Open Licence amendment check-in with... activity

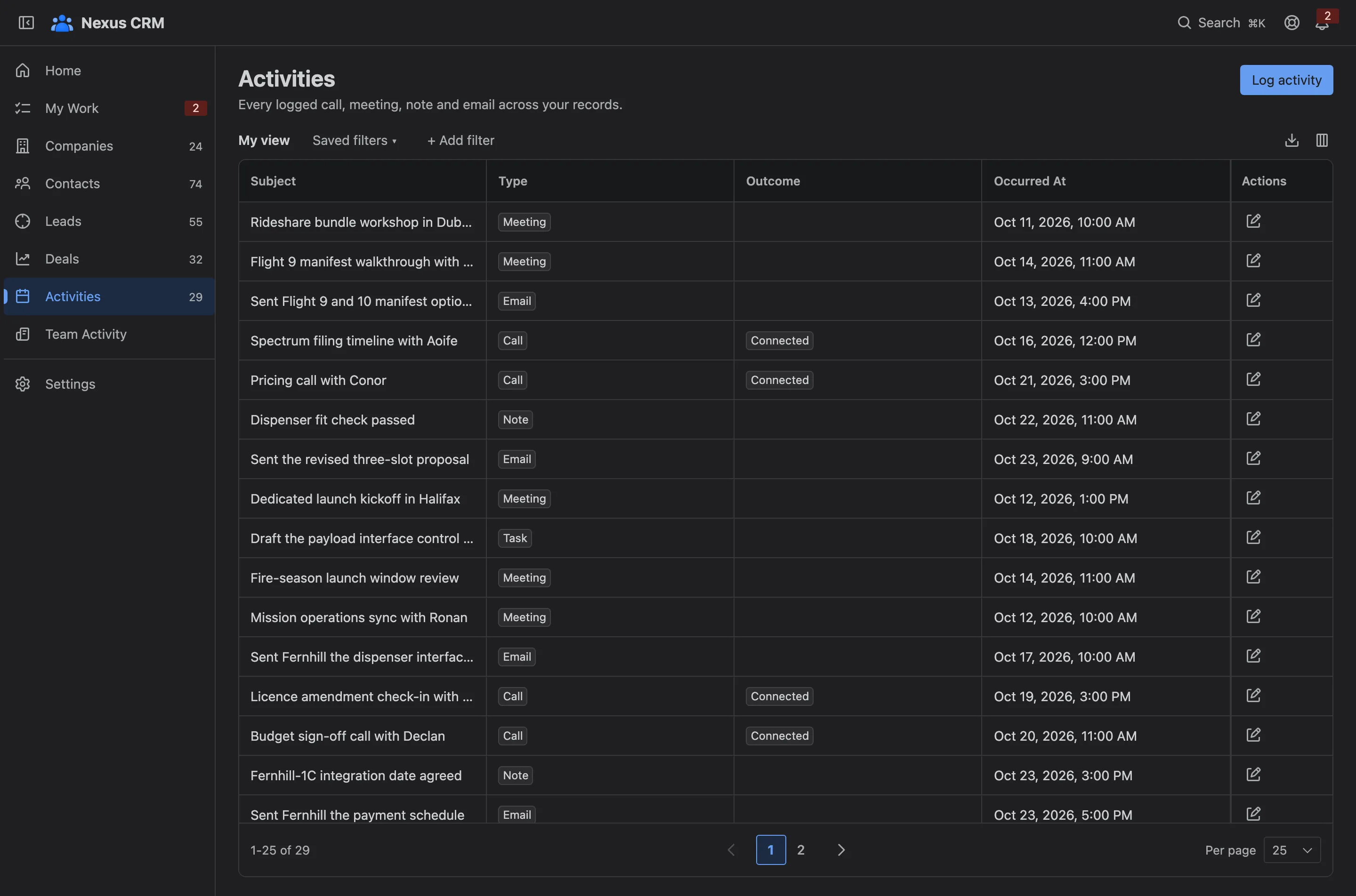point(361,696)
